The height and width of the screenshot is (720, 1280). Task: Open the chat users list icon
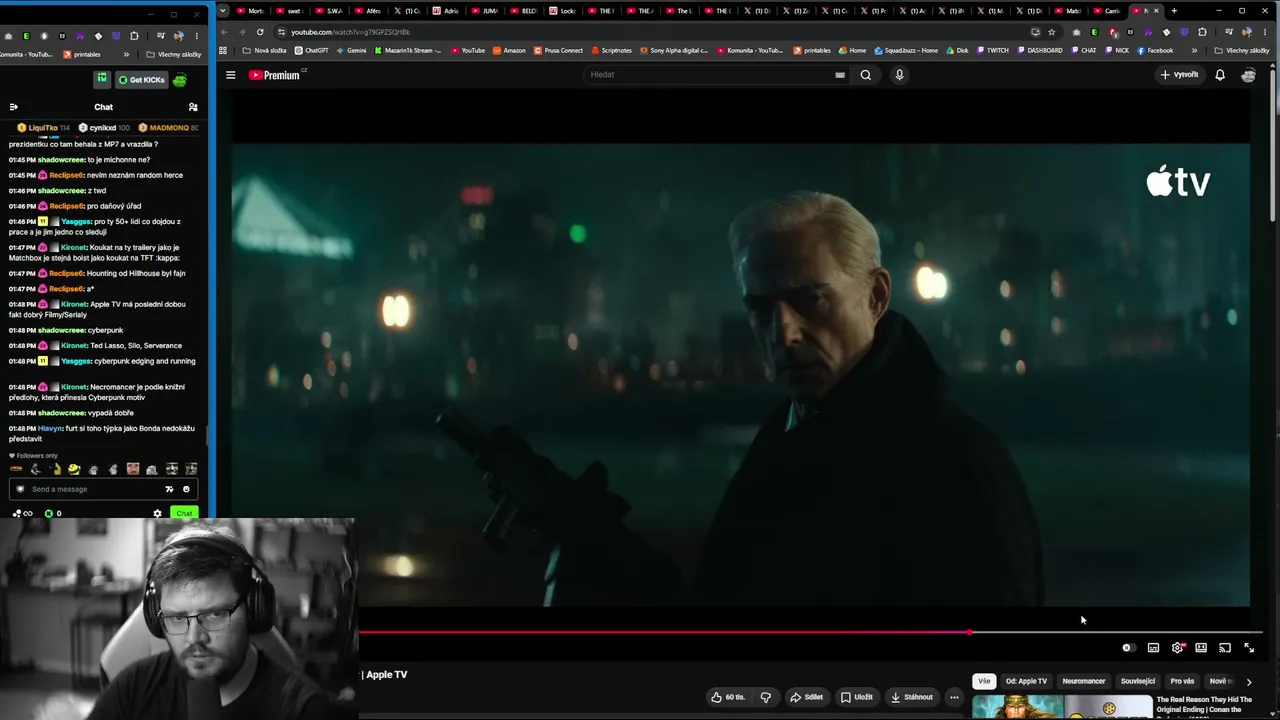[193, 107]
